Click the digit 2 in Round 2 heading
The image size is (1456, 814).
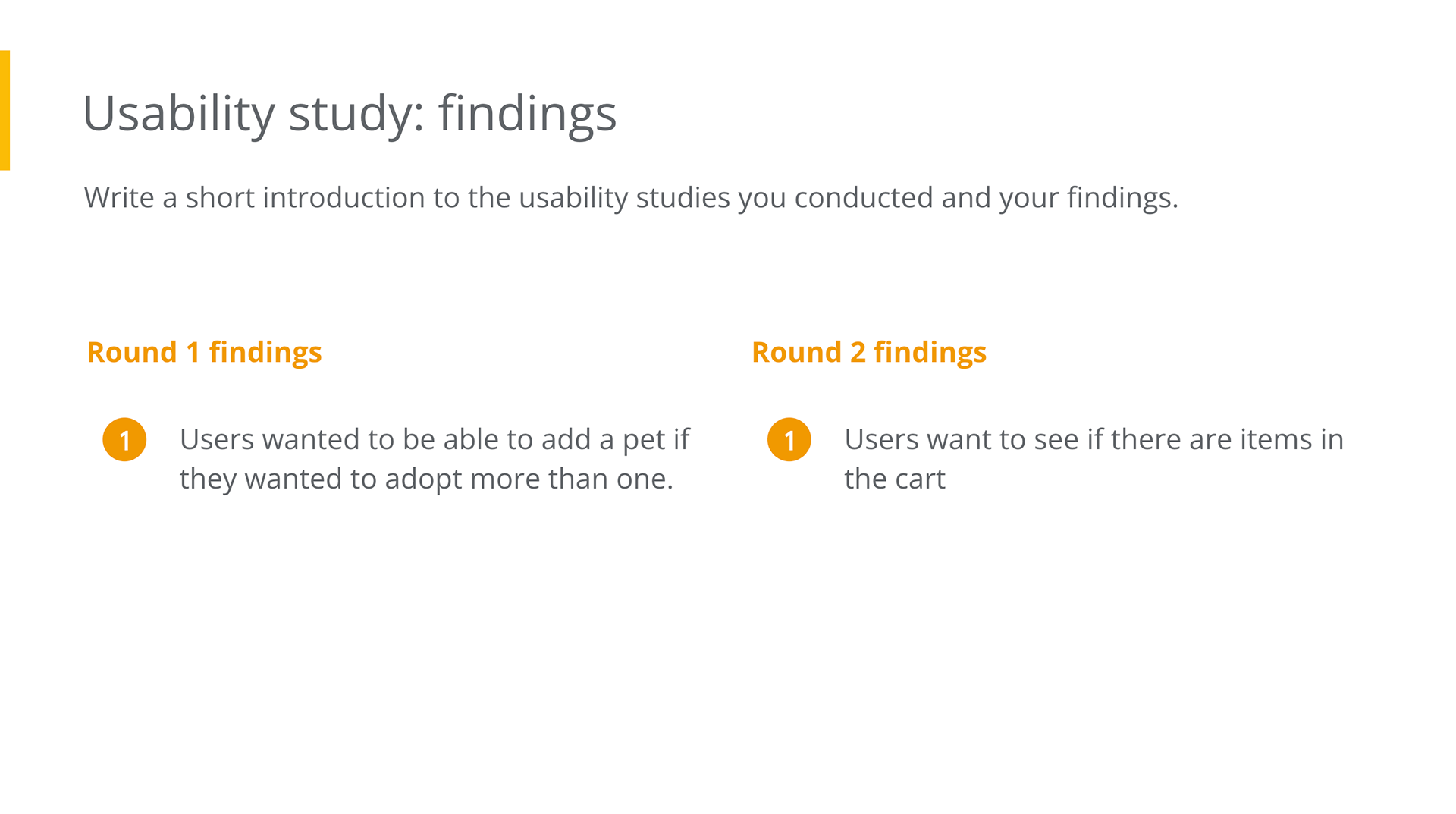click(x=858, y=353)
